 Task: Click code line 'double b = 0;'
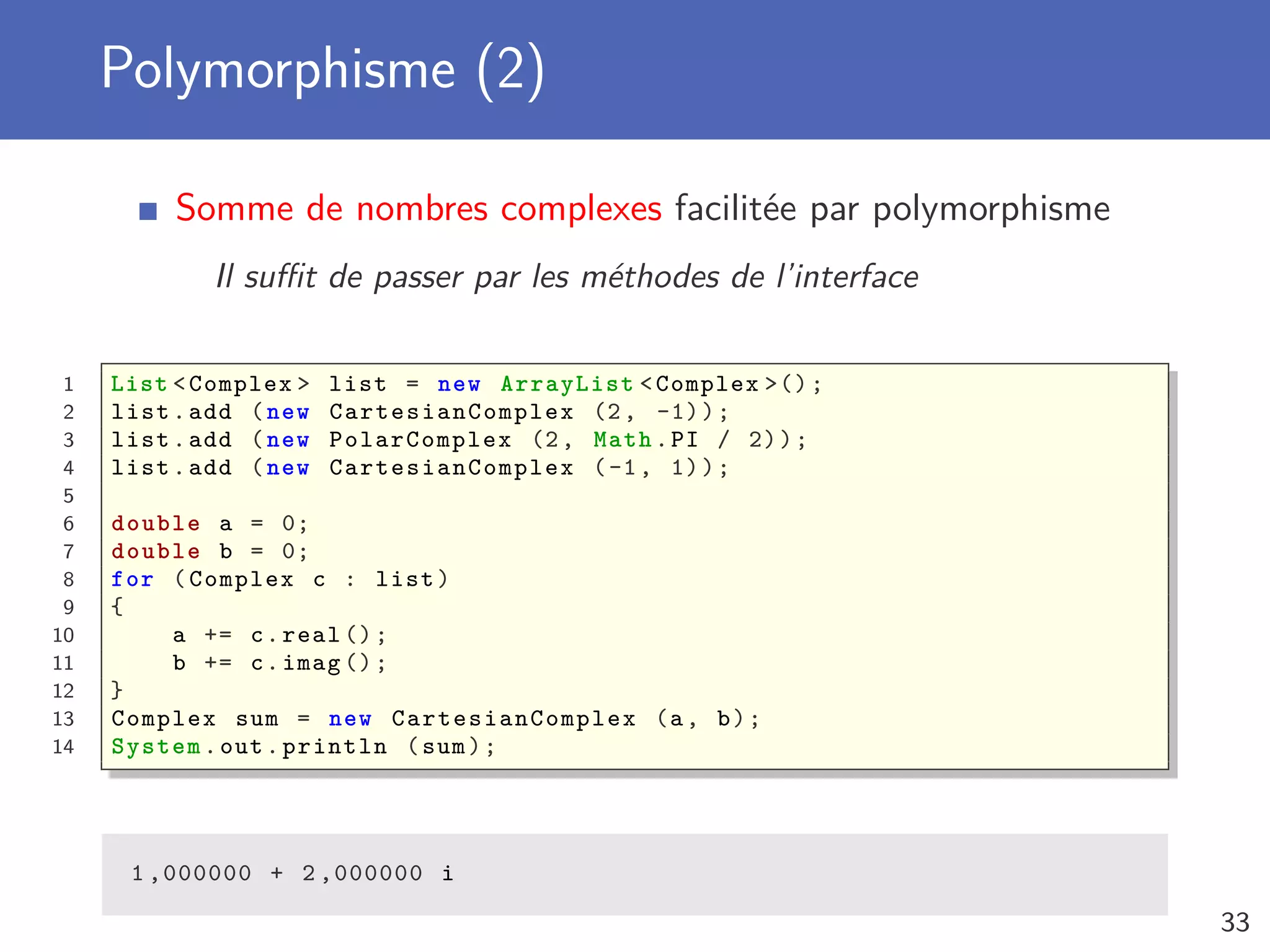tap(210, 552)
